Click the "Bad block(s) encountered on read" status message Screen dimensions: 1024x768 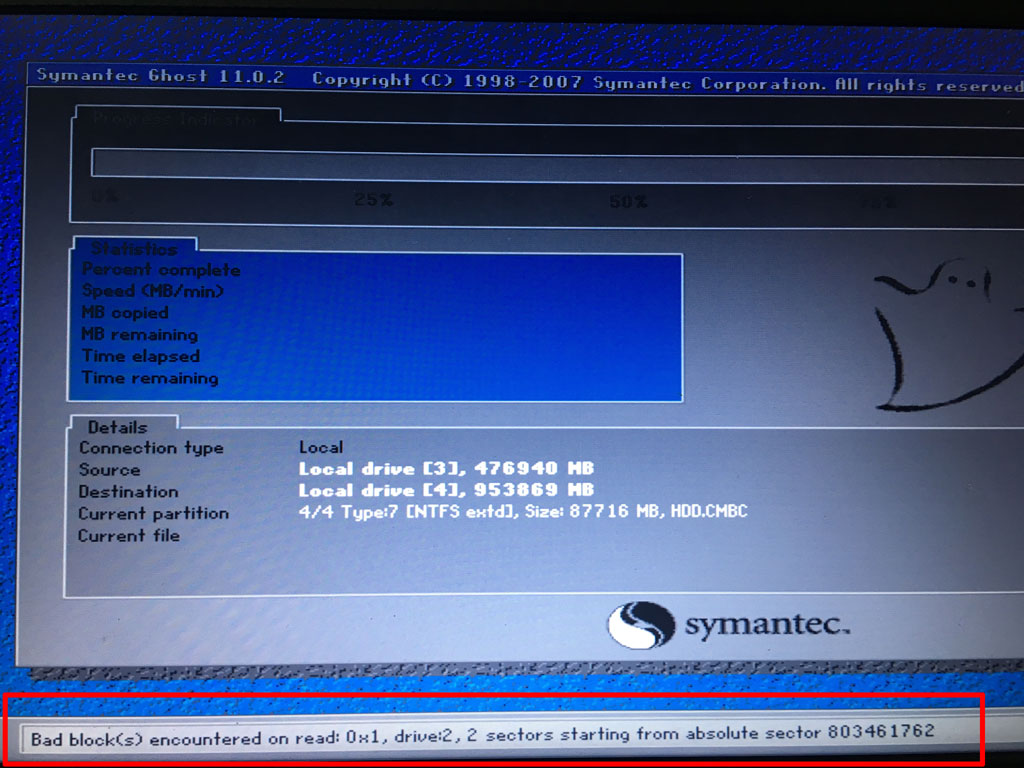click(483, 736)
